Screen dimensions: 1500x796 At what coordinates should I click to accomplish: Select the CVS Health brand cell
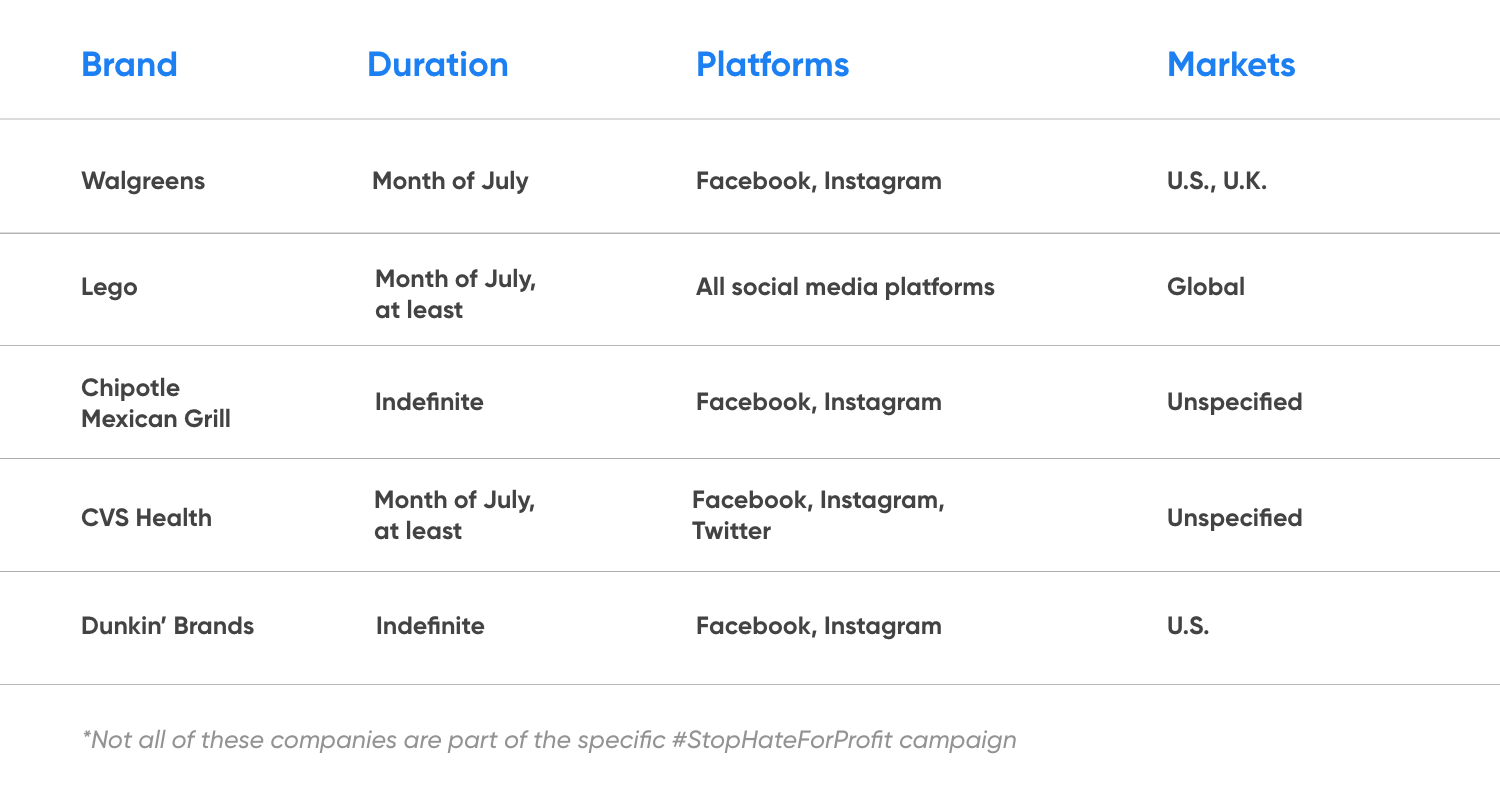pos(146,518)
